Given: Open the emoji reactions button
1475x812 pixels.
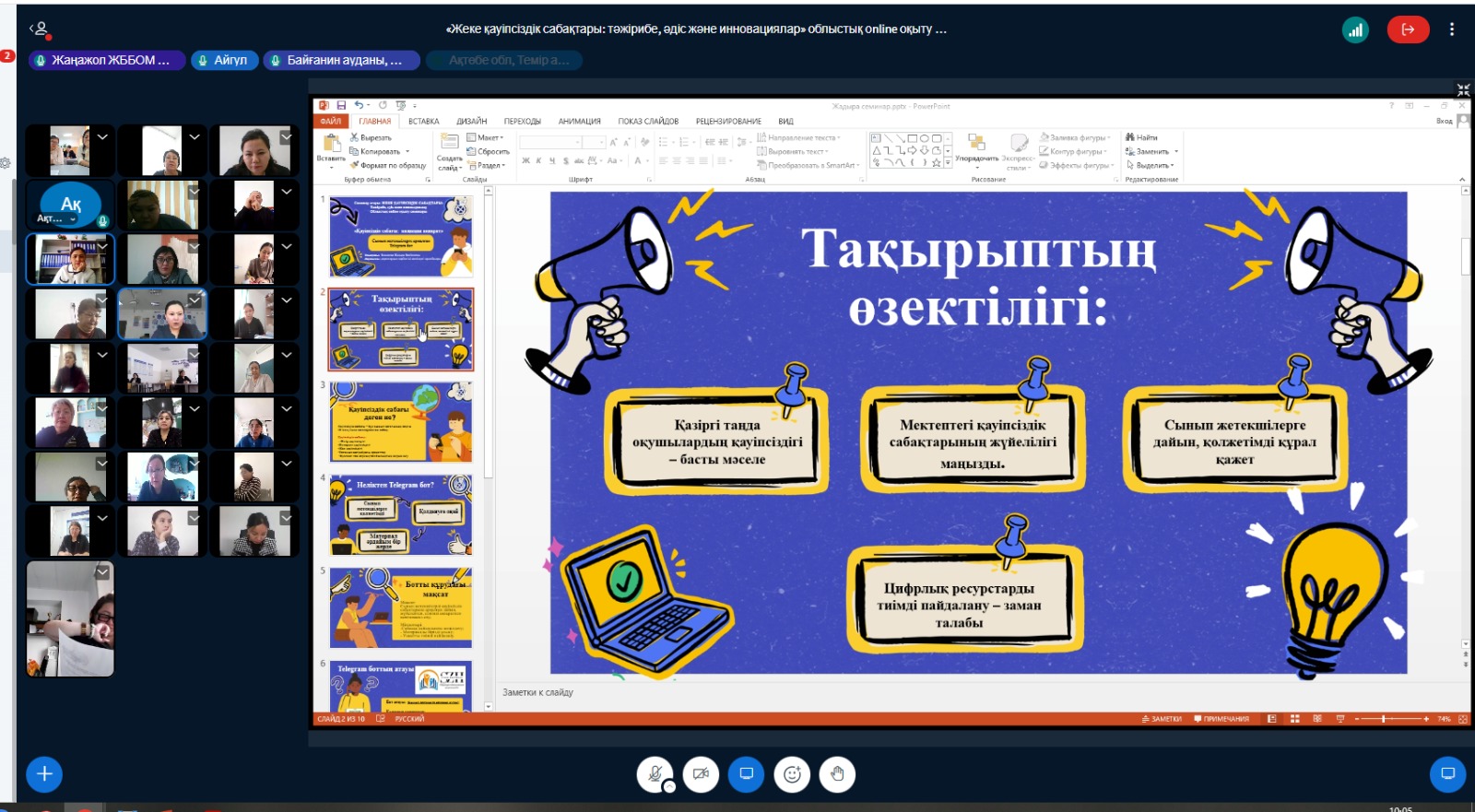Looking at the screenshot, I should pos(792,774).
